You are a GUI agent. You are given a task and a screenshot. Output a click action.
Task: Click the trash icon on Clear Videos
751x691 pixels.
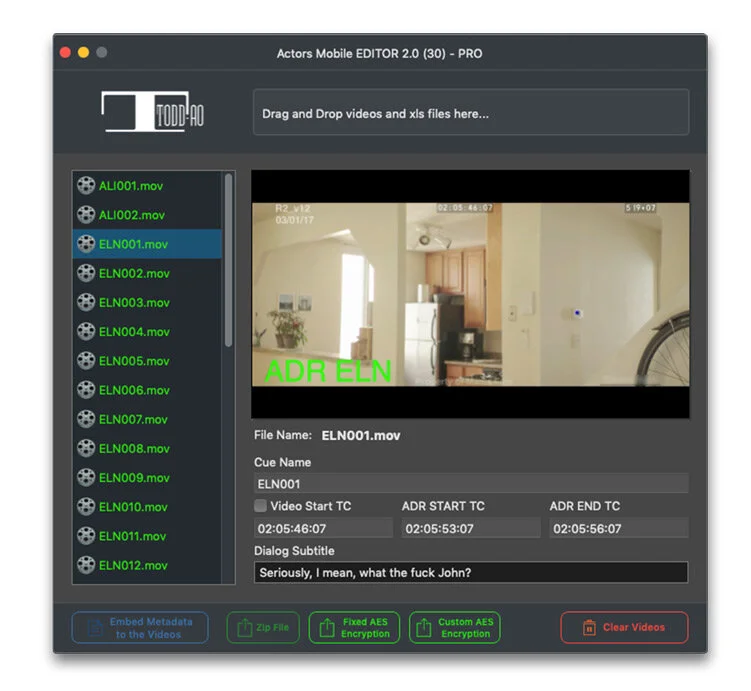[589, 627]
